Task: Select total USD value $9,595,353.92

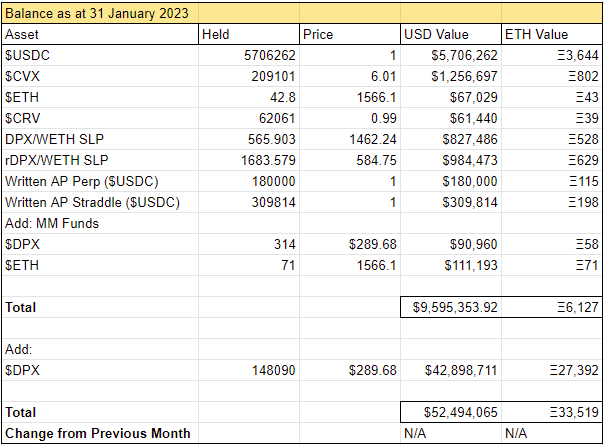Action: [x=455, y=307]
